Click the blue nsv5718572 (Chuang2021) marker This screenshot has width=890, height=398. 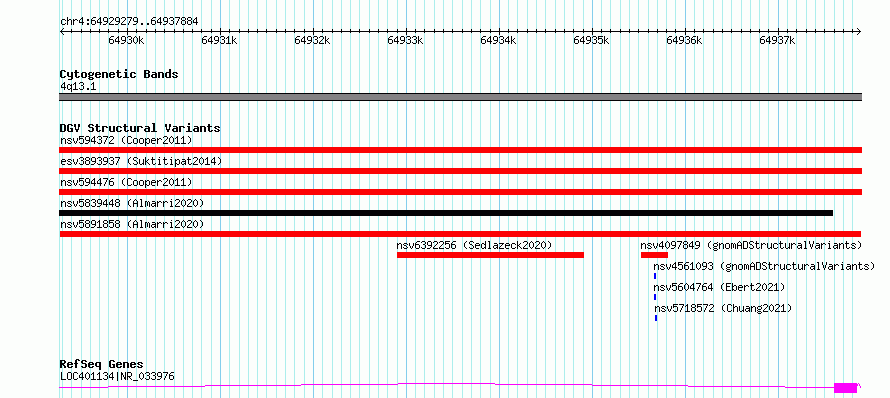click(656, 318)
